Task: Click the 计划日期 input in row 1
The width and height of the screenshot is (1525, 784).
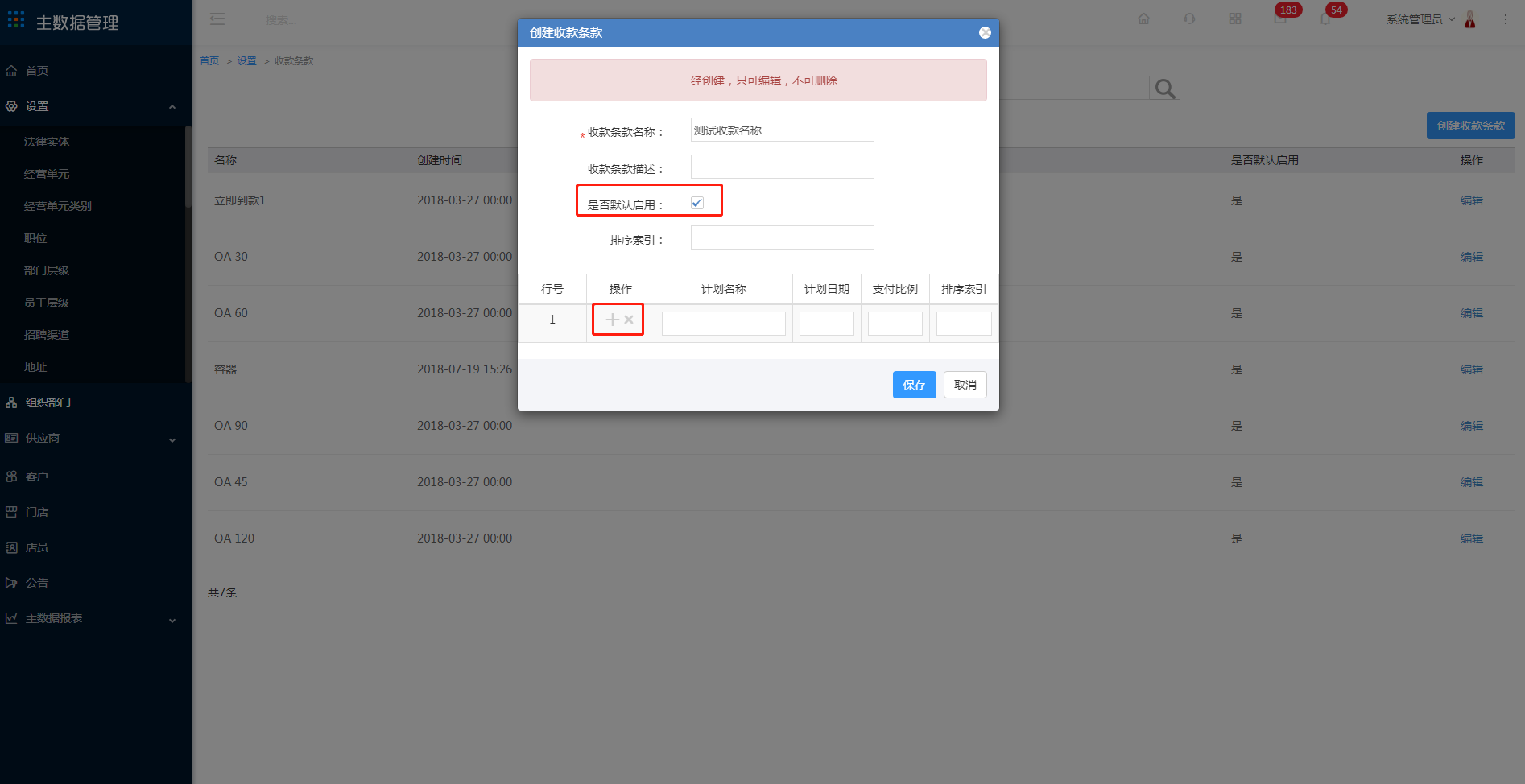Action: pyautogui.click(x=826, y=324)
